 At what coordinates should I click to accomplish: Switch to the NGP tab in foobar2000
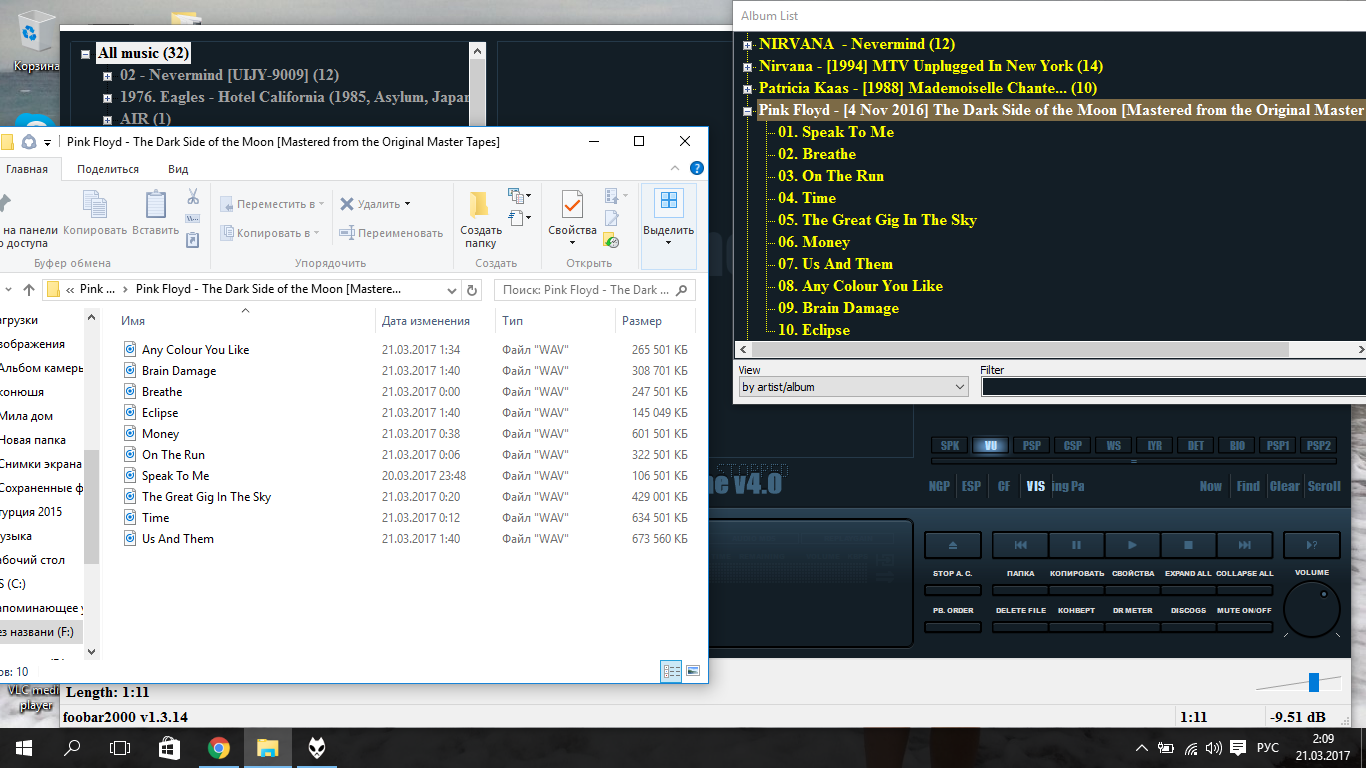(x=940, y=487)
